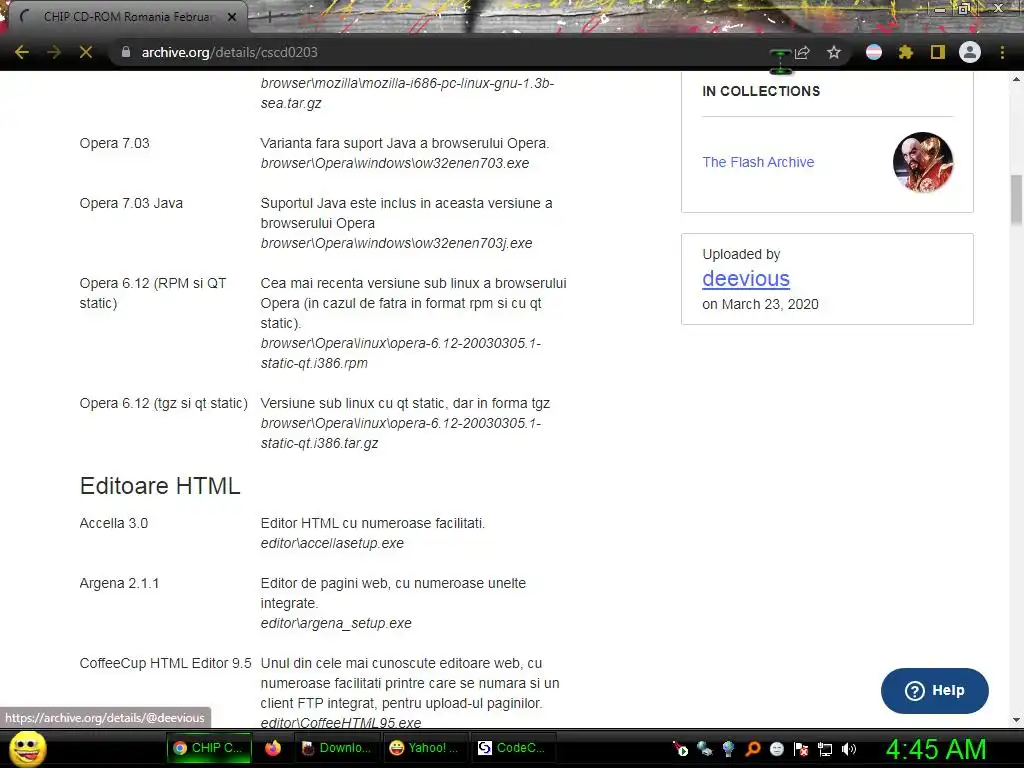Click the red play-arrow tray icon
This screenshot has width=1024, height=768.
680,749
